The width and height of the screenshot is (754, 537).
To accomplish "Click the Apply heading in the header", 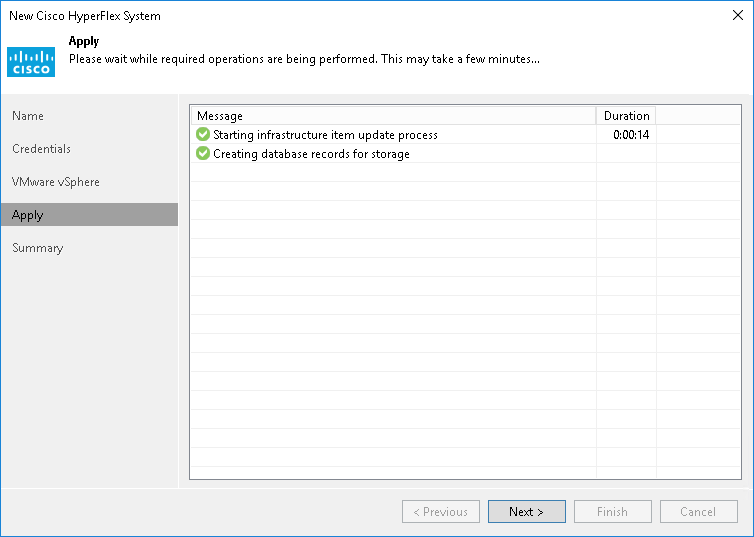I will tap(83, 42).
